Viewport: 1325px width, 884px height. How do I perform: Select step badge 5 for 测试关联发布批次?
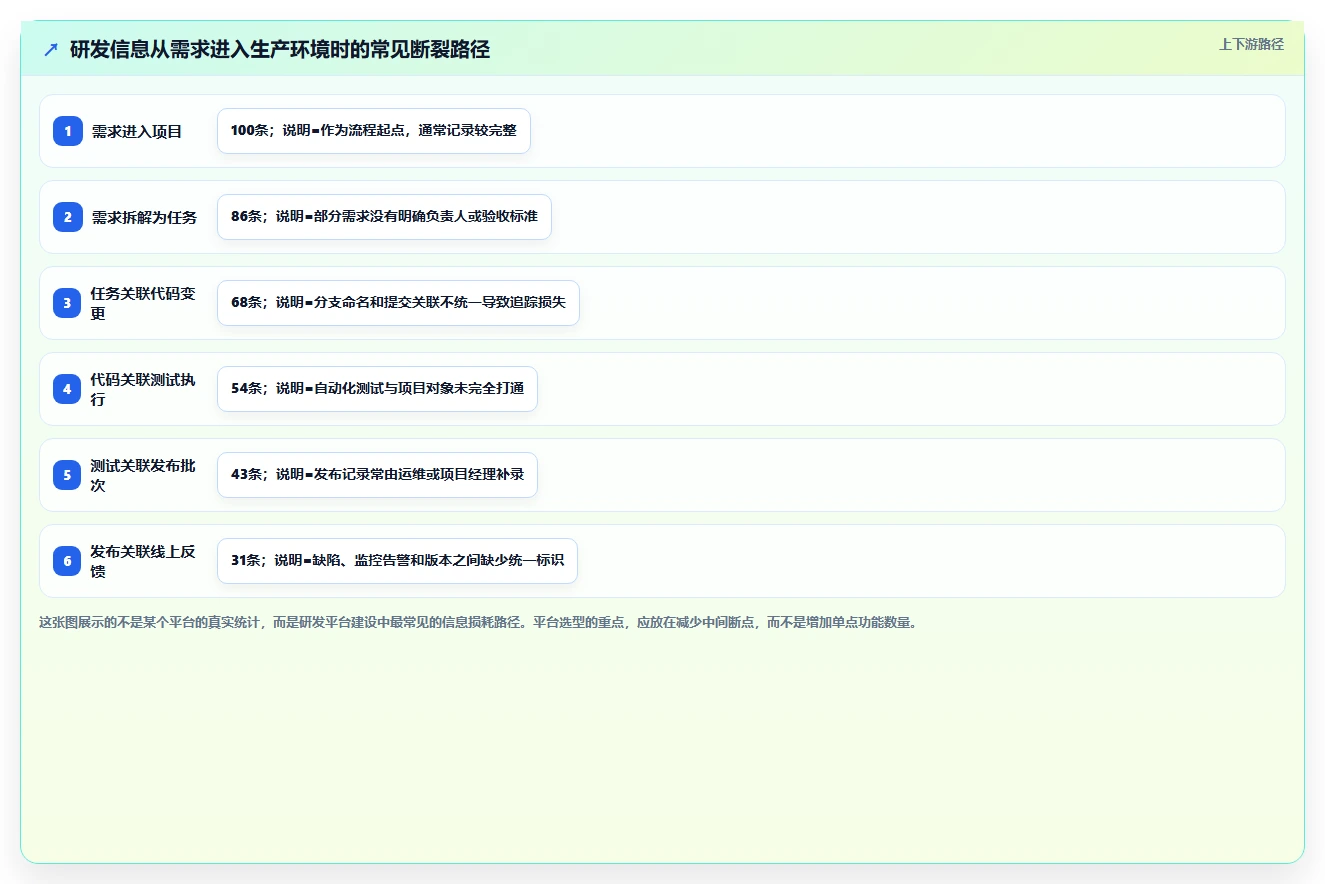tap(68, 475)
